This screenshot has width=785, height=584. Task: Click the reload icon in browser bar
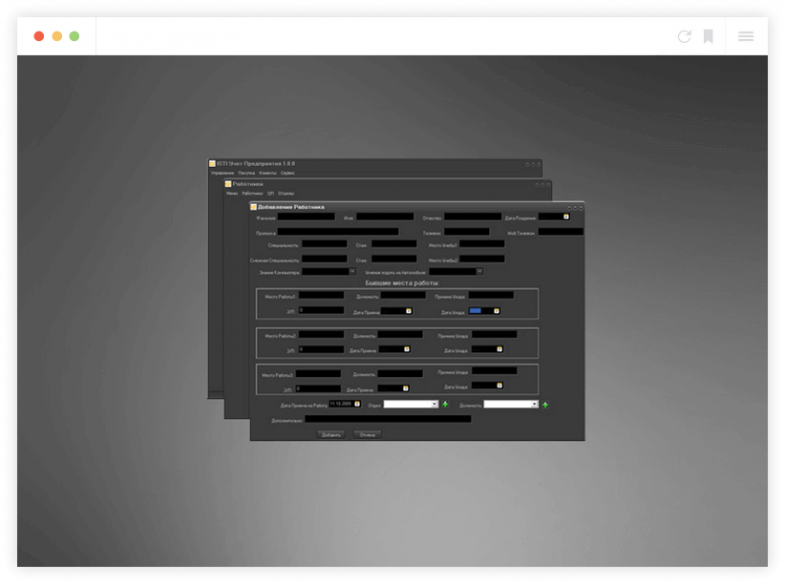click(684, 36)
